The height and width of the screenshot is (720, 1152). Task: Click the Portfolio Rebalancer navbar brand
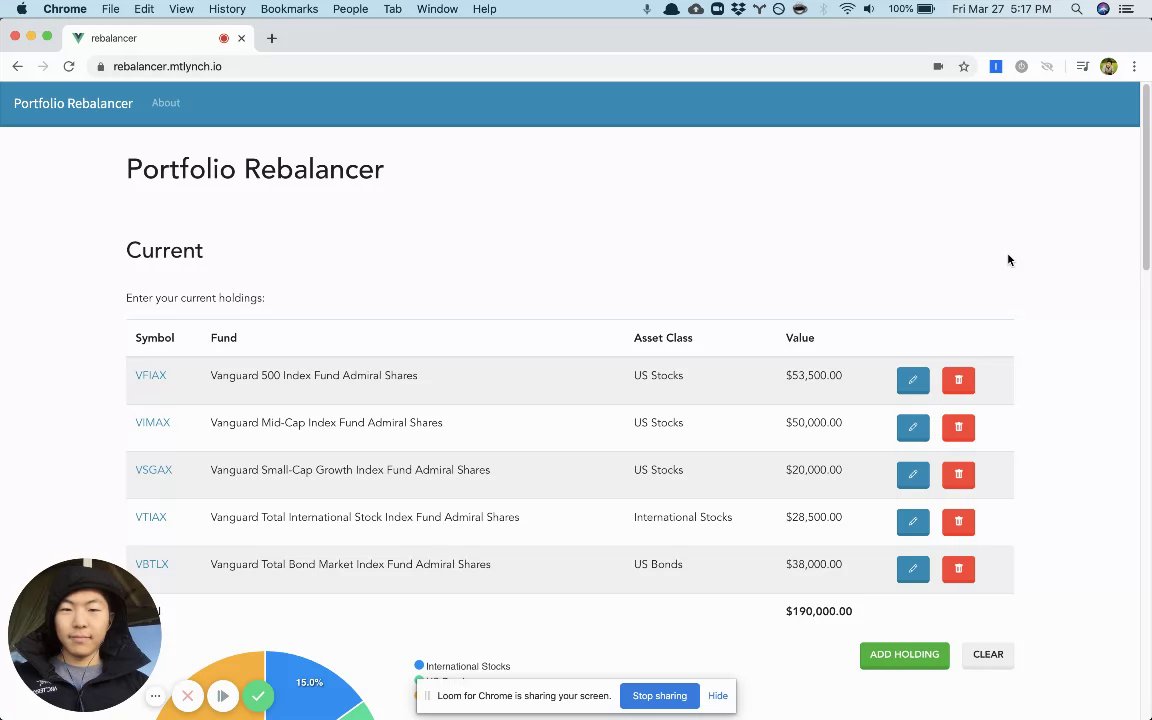[73, 104]
